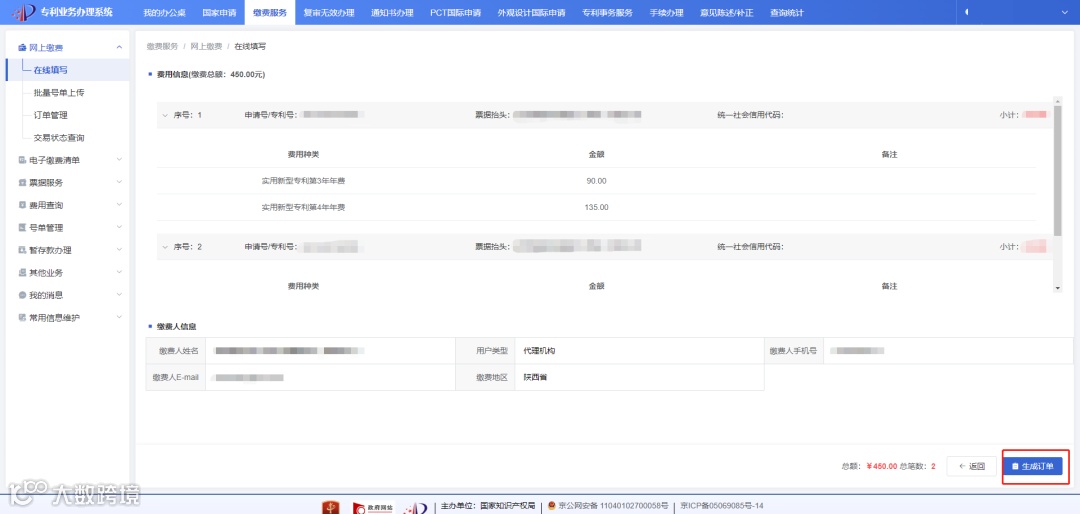
Task: Click the 电子缴费清单 sidebar icon
Action: point(22,160)
